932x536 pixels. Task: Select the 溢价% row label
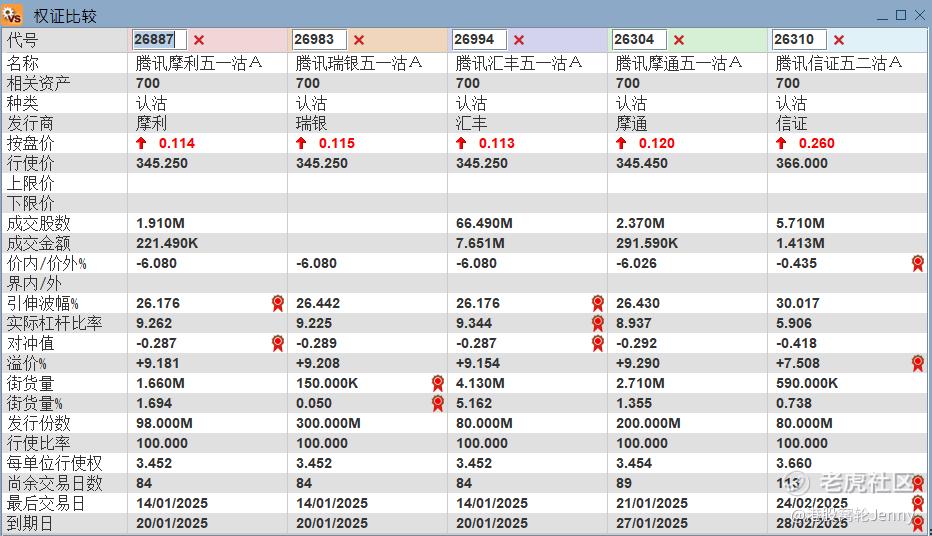(x=27, y=363)
